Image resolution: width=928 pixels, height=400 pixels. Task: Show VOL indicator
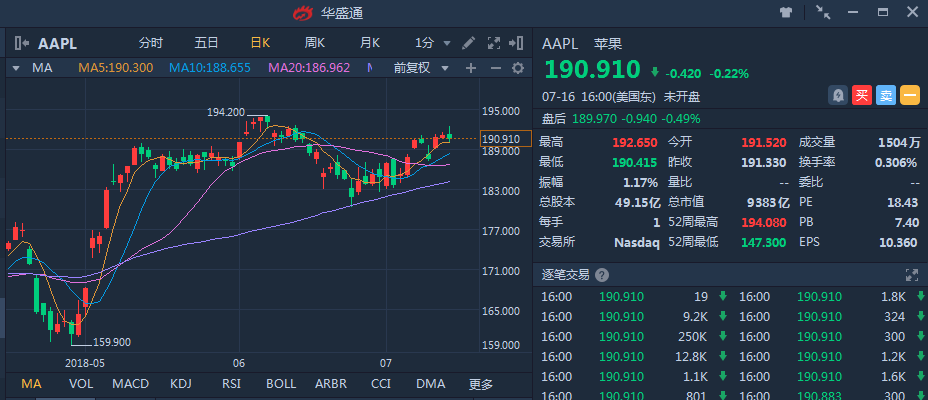[81, 384]
